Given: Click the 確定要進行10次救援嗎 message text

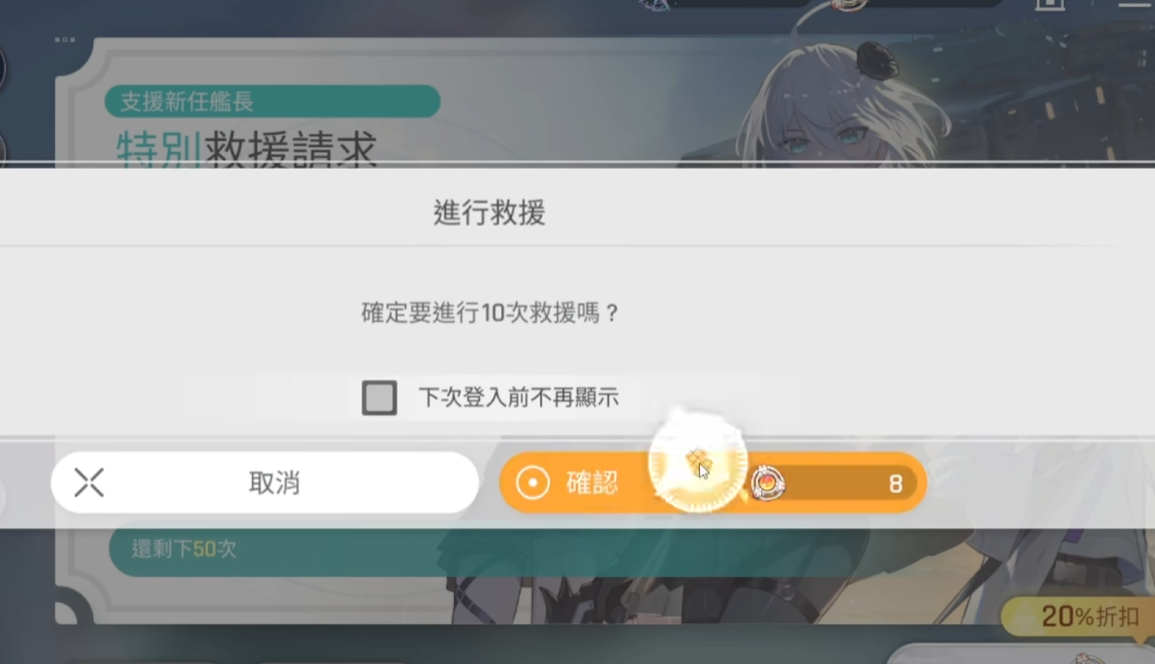Looking at the screenshot, I should point(491,312).
